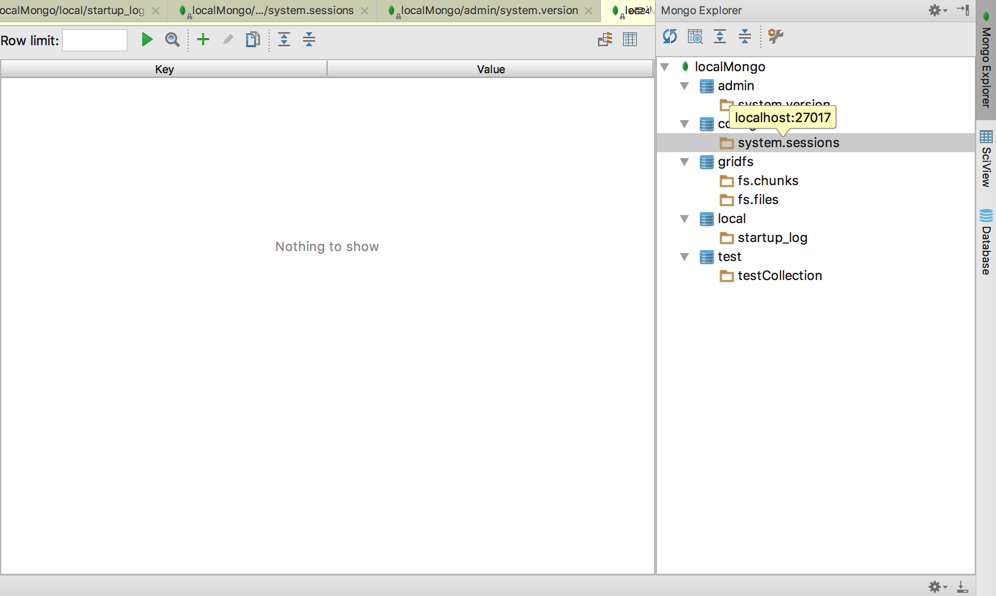Click the Key column header
Image resolution: width=996 pixels, height=596 pixels.
coord(164,69)
